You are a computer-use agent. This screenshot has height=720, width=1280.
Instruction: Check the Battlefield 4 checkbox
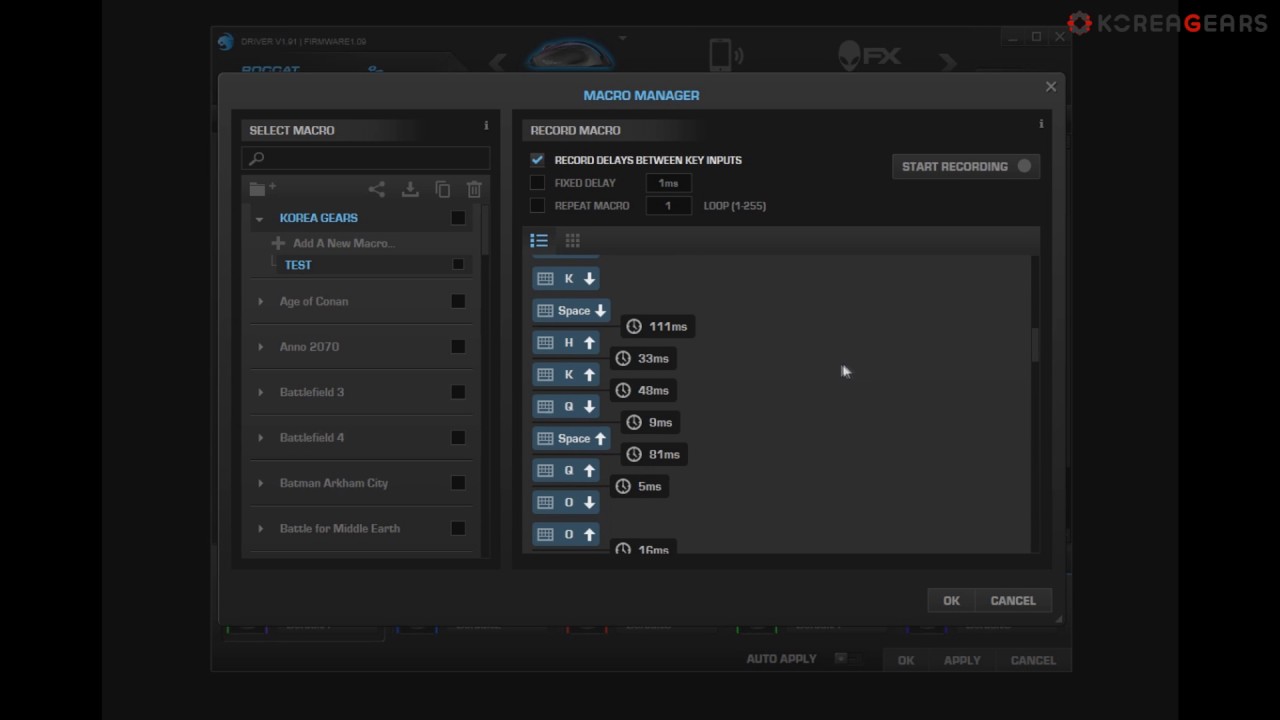click(458, 438)
